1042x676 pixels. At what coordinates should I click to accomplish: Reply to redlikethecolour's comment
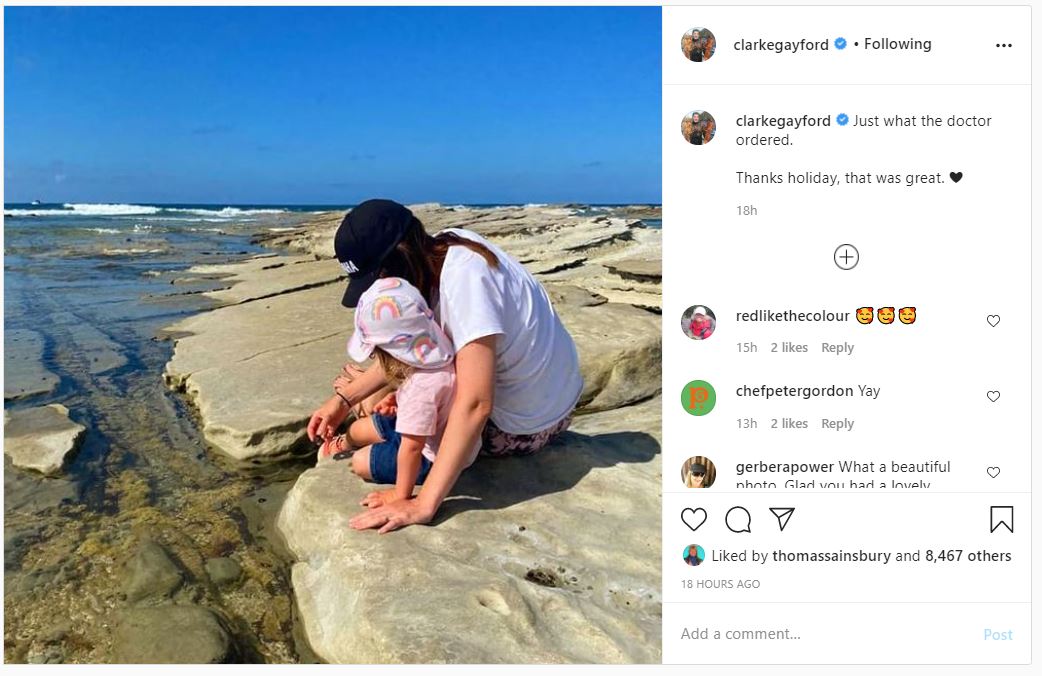pos(837,348)
